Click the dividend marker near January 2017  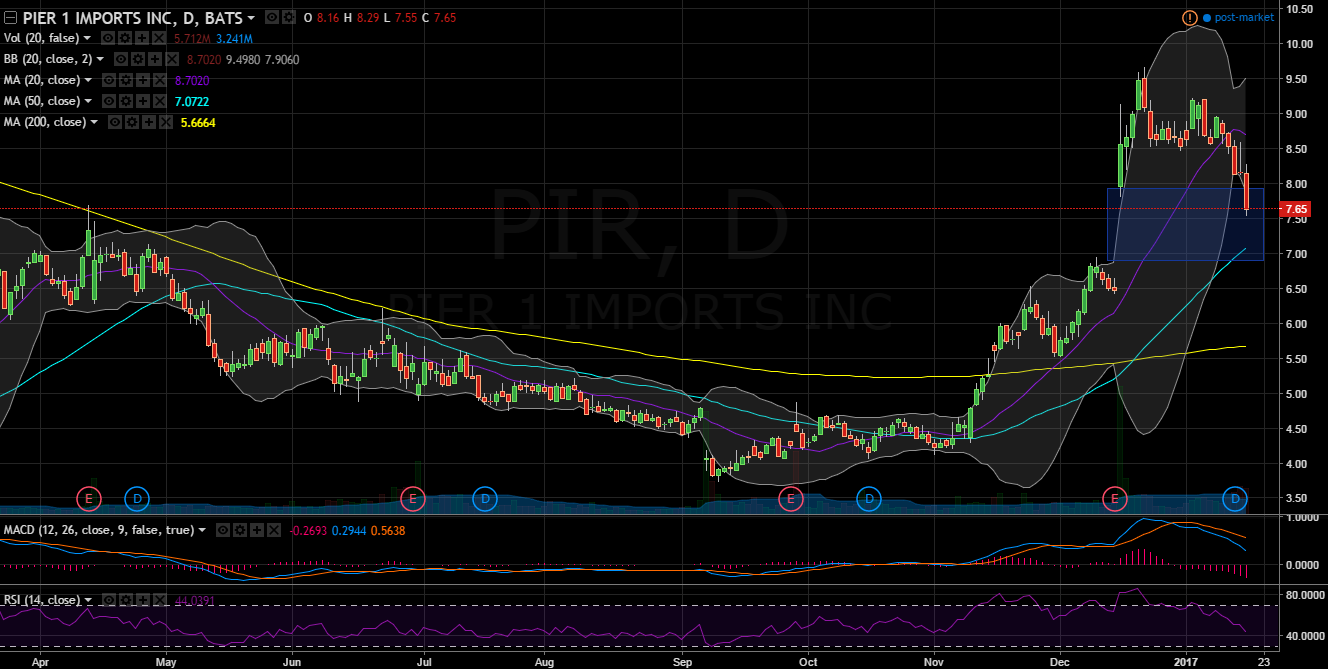tap(1236, 497)
